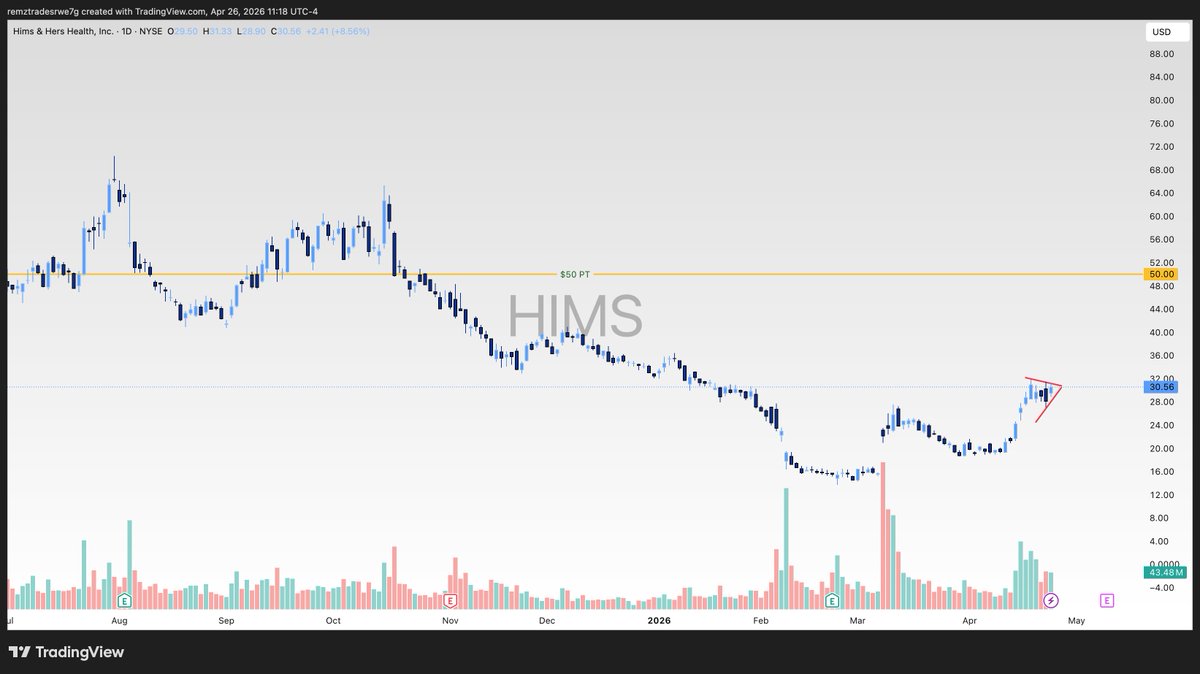1200x674 pixels.
Task: Click the Aug label on time axis
Action: pos(119,621)
